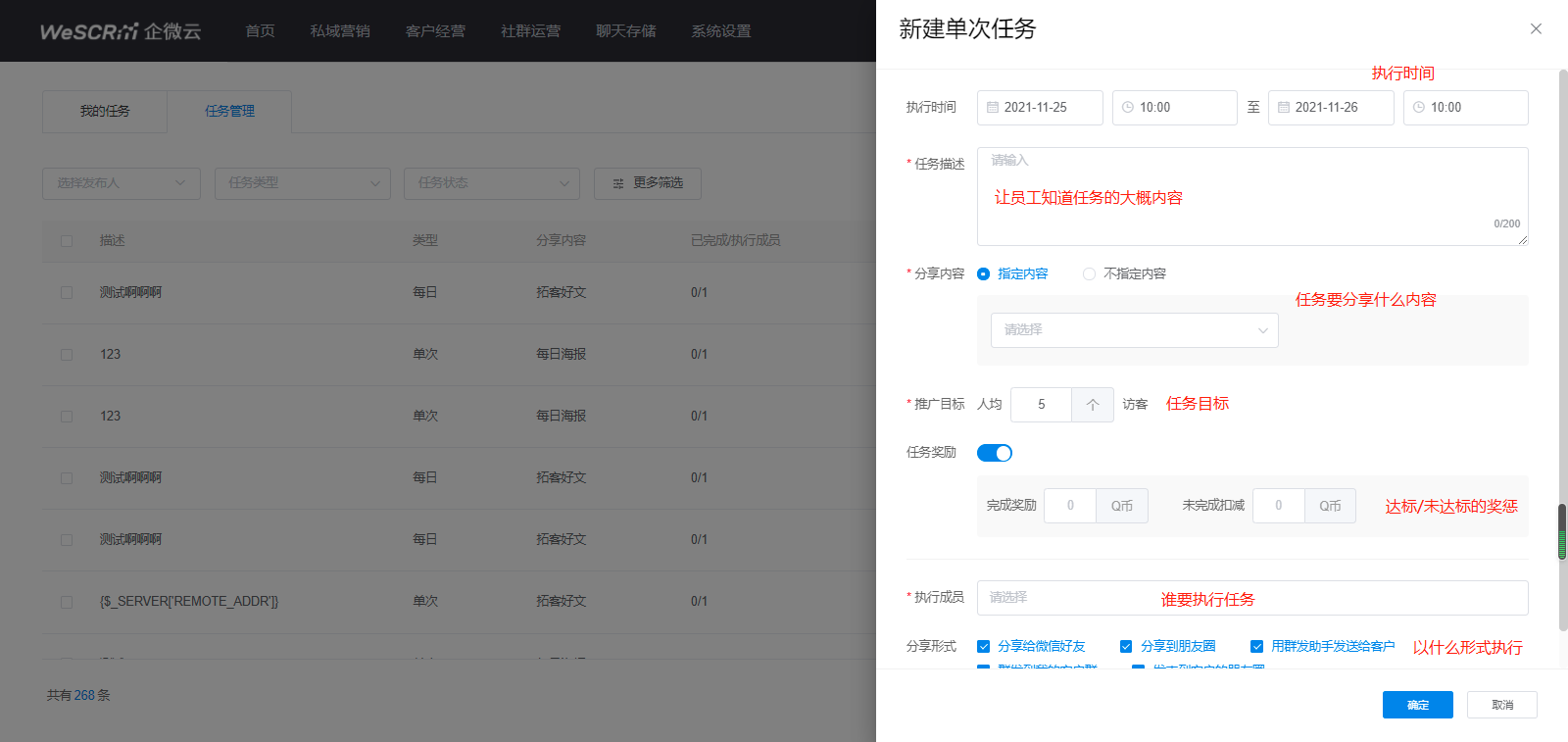The width and height of the screenshot is (1568, 742).
Task: Click the 更多筛选 filter icon
Action: (618, 184)
